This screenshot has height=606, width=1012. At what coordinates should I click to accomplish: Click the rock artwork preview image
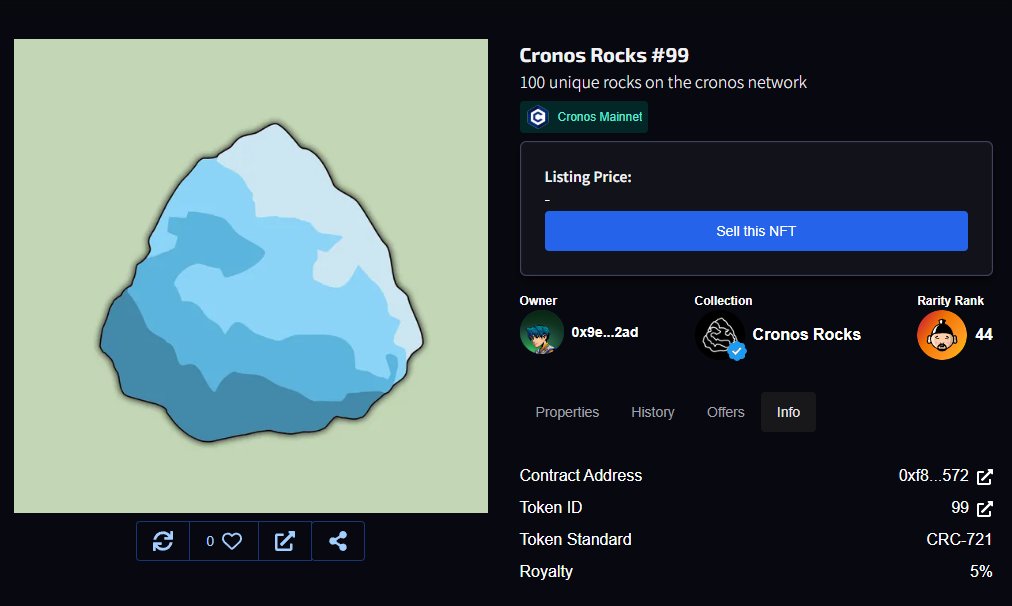click(250, 276)
